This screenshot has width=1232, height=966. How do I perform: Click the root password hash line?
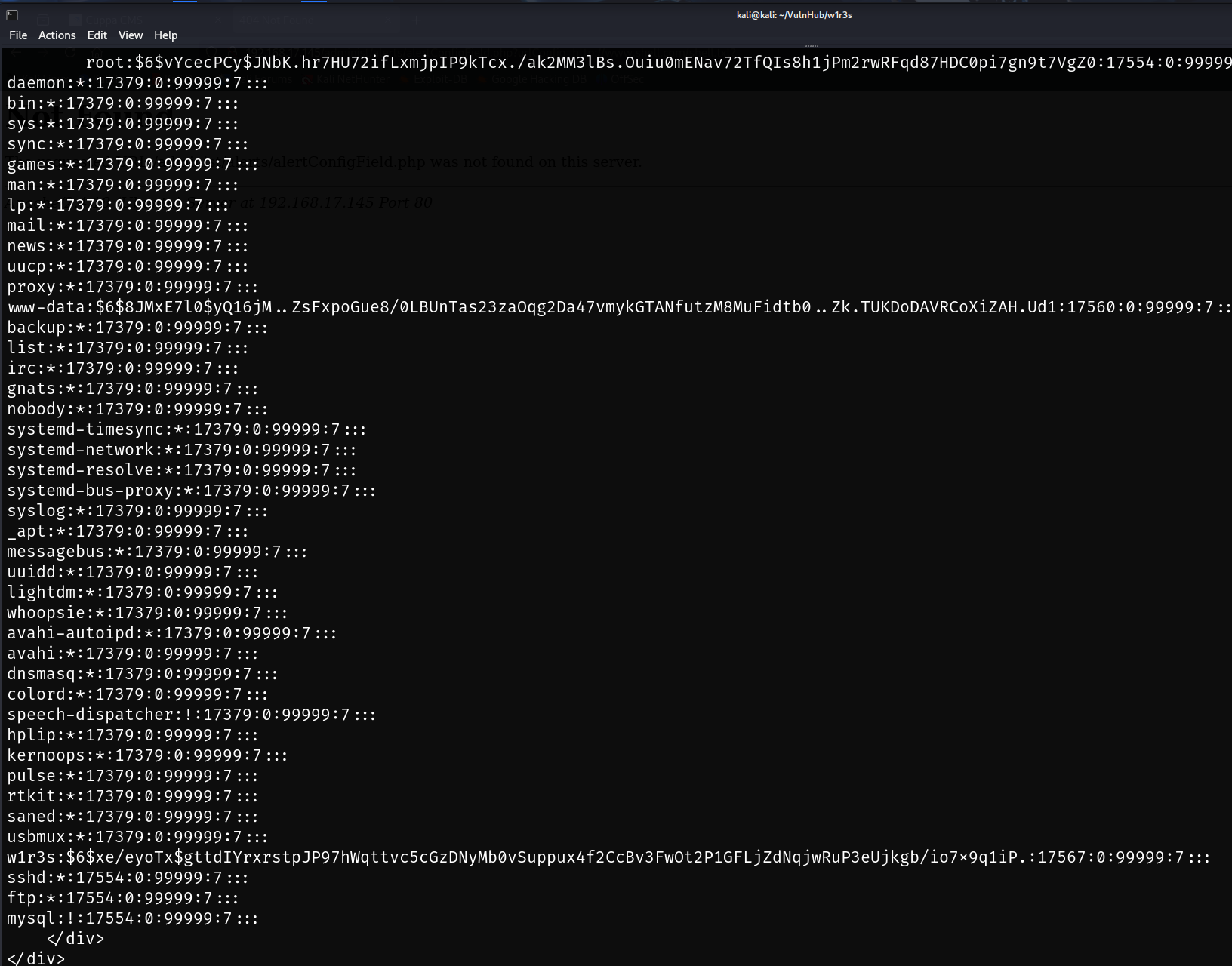(x=657, y=63)
